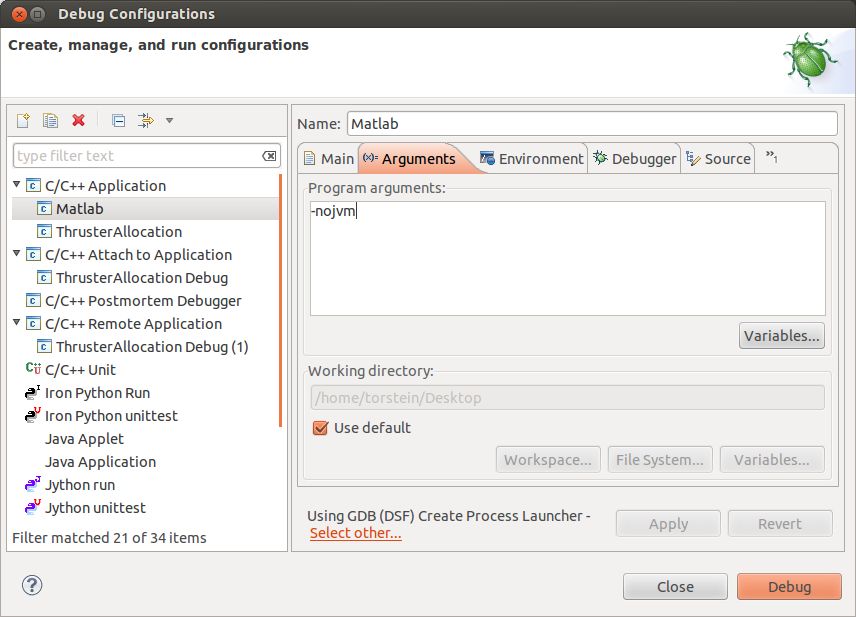Image resolution: width=856 pixels, height=617 pixels.
Task: Click the Program arguments text area
Action: click(568, 258)
